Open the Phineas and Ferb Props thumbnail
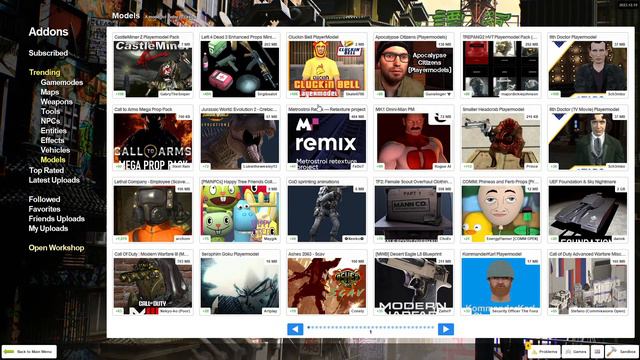 pos(501,213)
